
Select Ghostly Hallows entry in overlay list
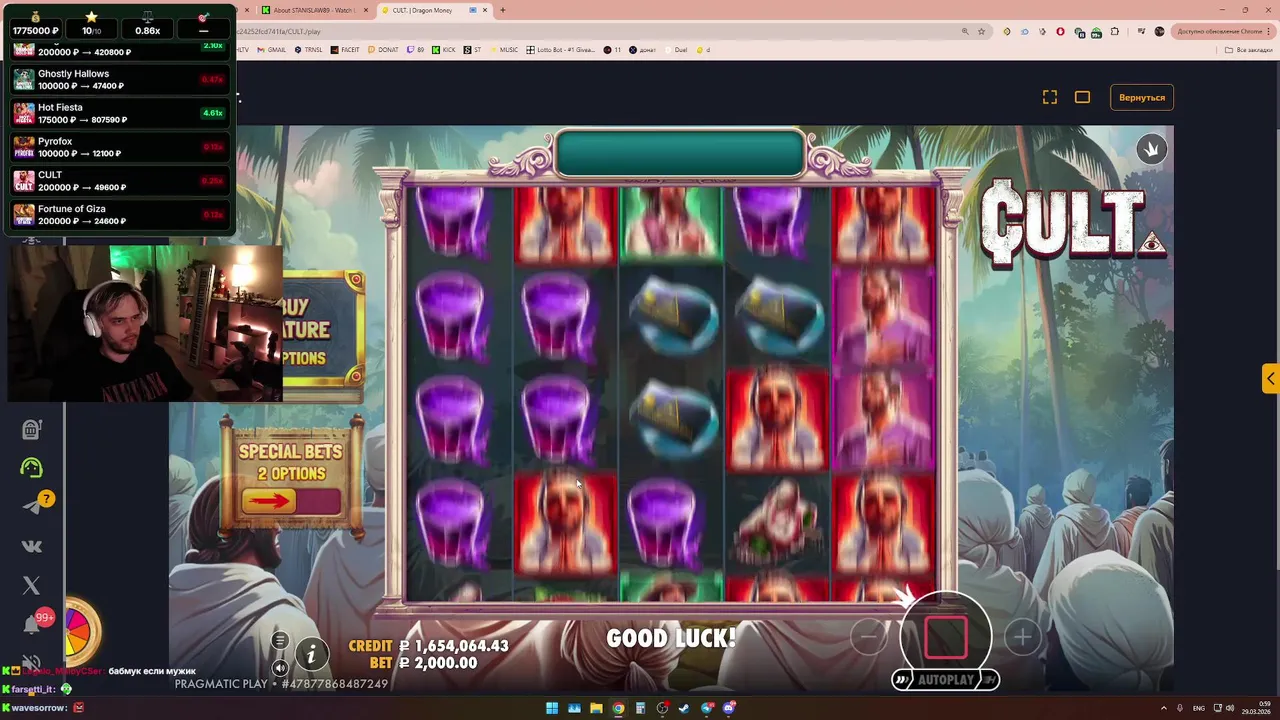tap(119, 80)
